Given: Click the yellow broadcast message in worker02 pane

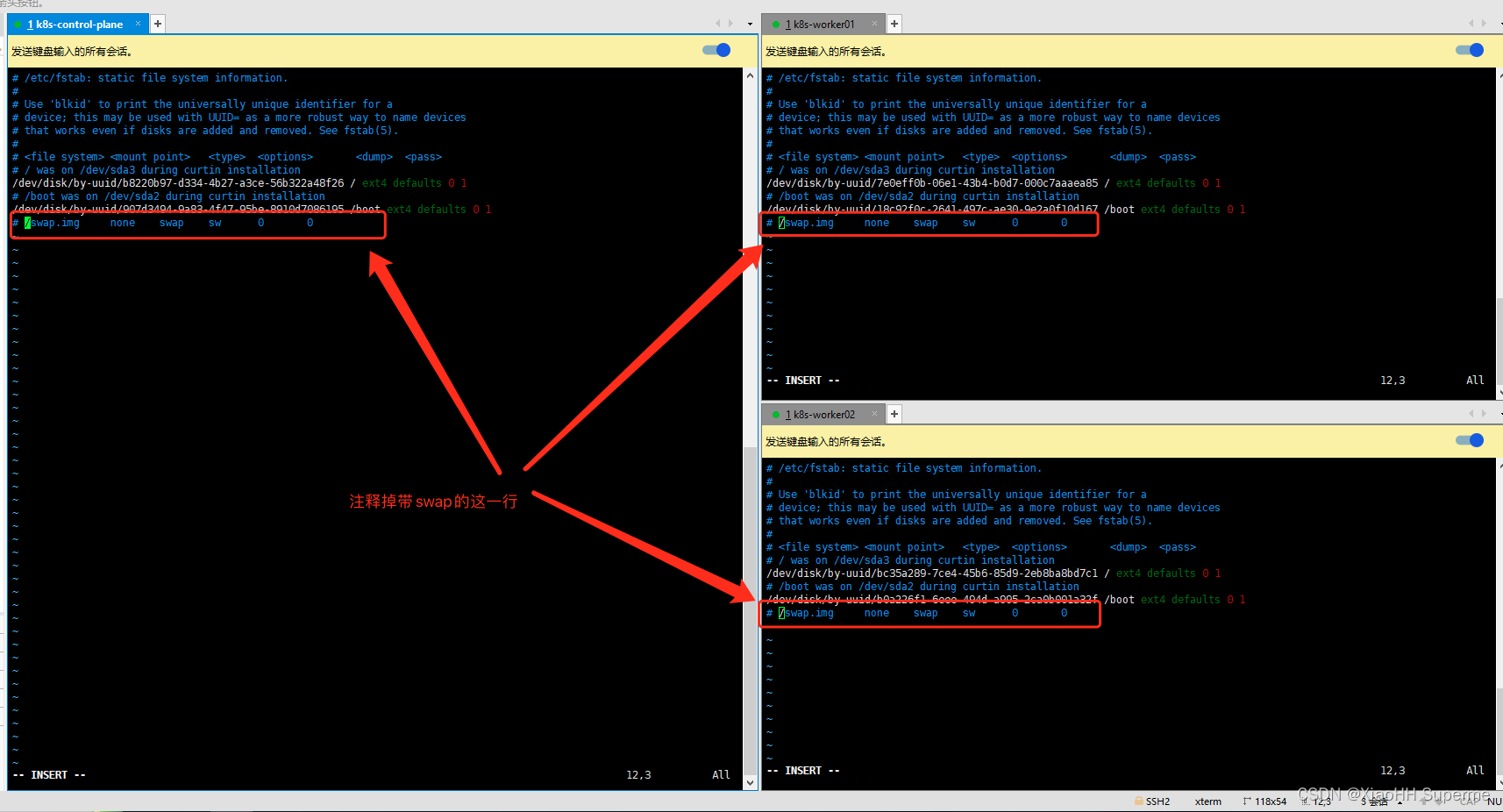Looking at the screenshot, I should point(826,442).
